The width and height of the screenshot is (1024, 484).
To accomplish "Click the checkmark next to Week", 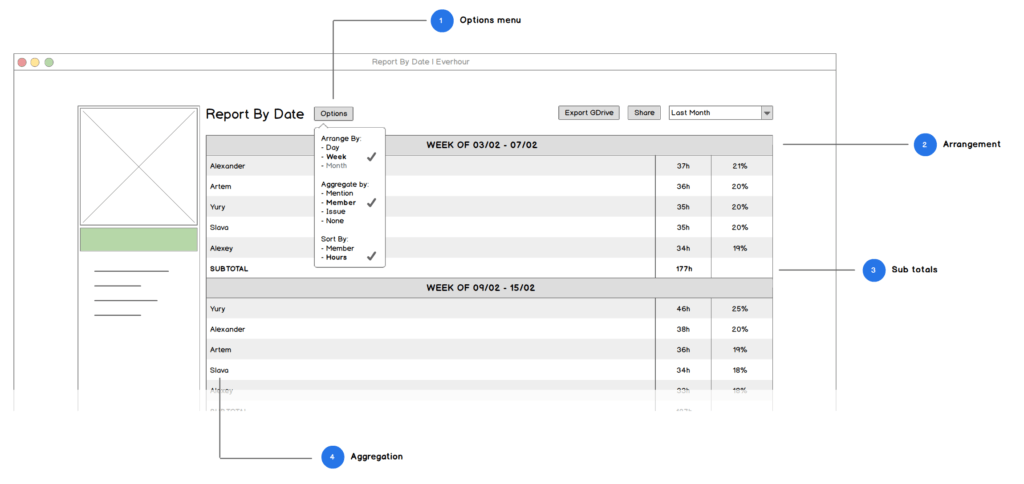I will point(371,157).
